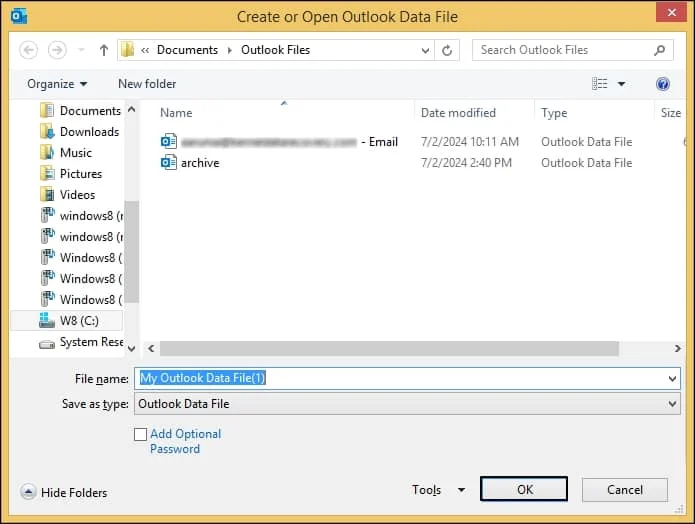The width and height of the screenshot is (695, 524).
Task: Open the Help icon
Action: pyautogui.click(x=663, y=84)
